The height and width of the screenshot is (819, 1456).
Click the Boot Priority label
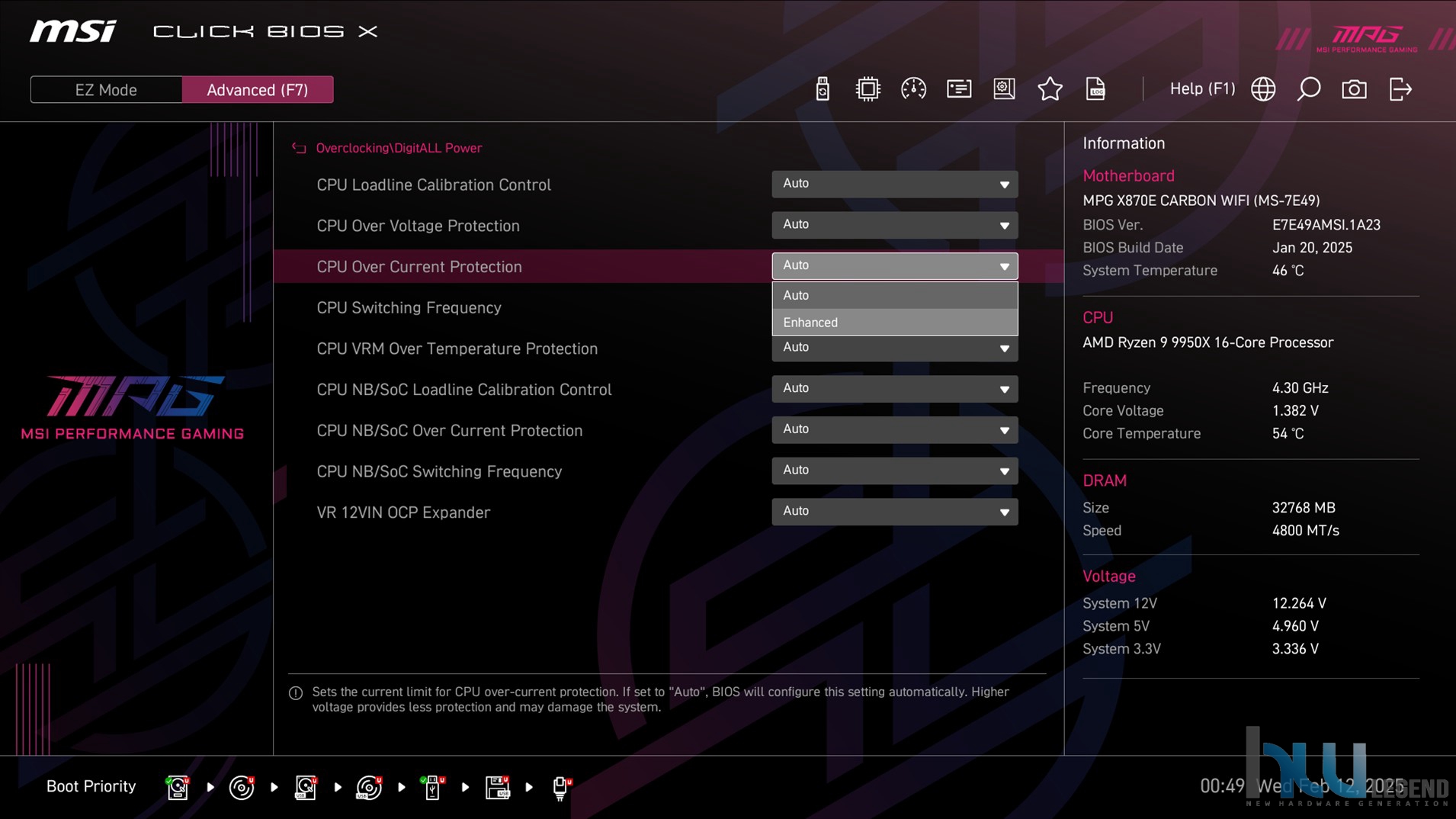coord(91,786)
